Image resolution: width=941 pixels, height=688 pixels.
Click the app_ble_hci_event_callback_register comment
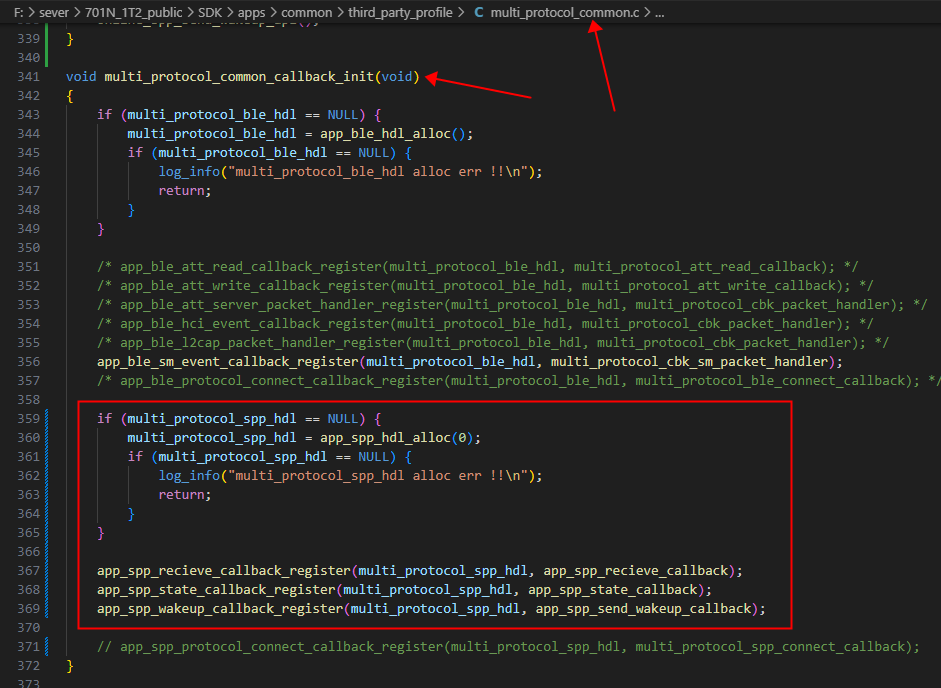(x=486, y=324)
